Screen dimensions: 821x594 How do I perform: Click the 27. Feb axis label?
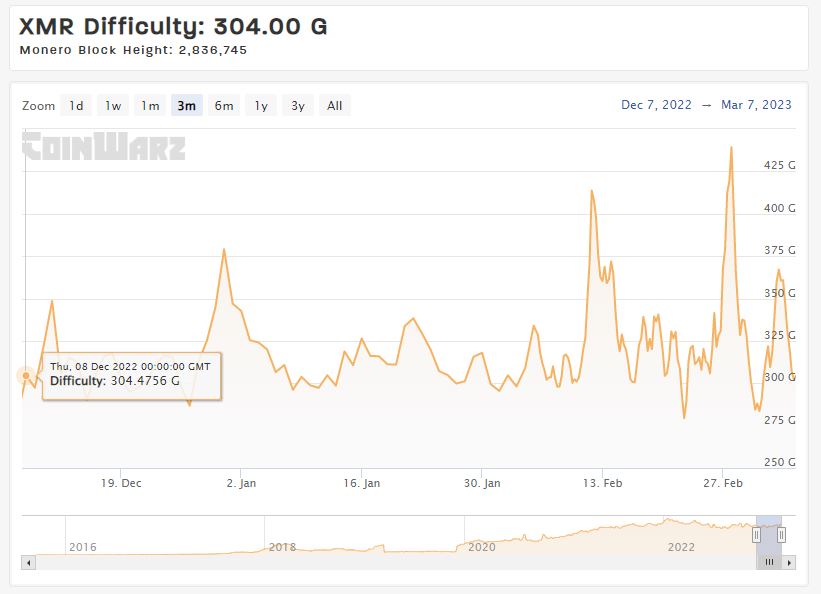tap(723, 483)
